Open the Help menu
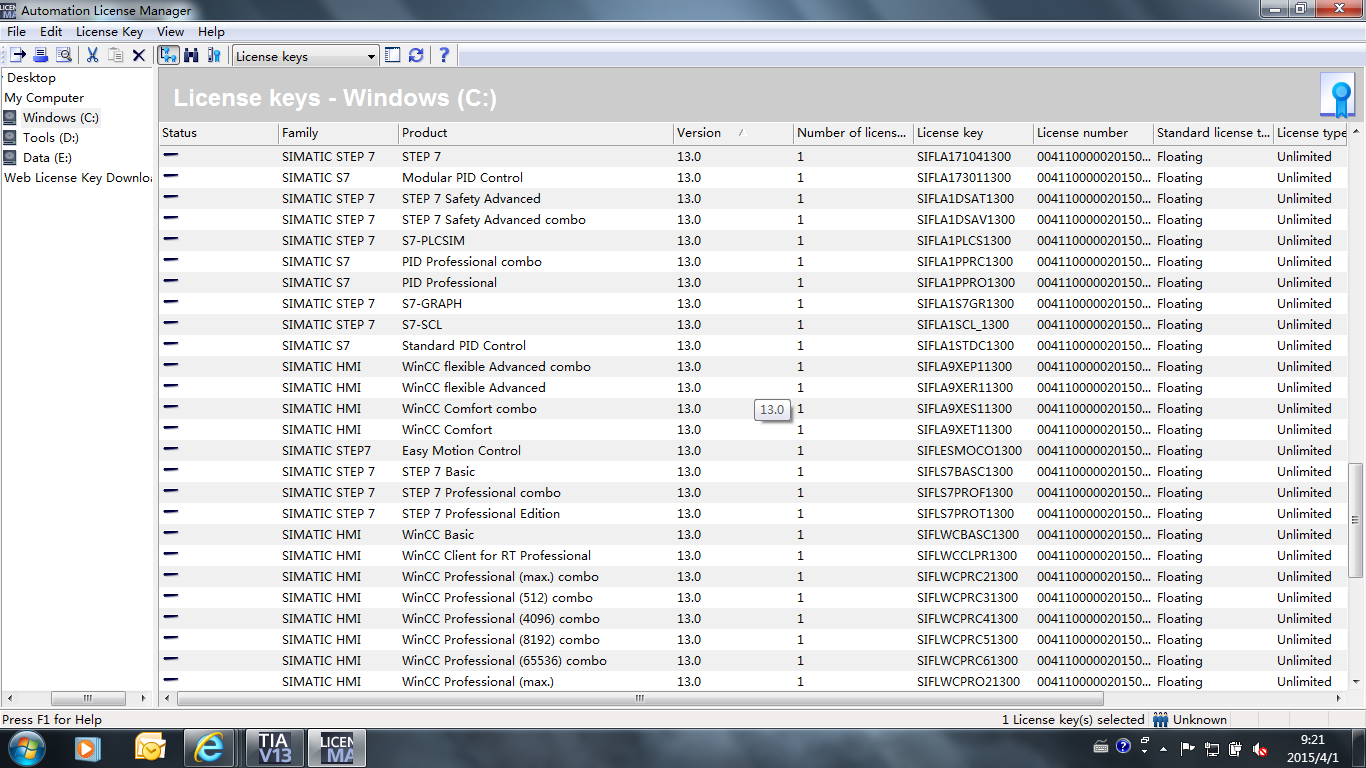Image resolution: width=1366 pixels, height=768 pixels. [212, 32]
